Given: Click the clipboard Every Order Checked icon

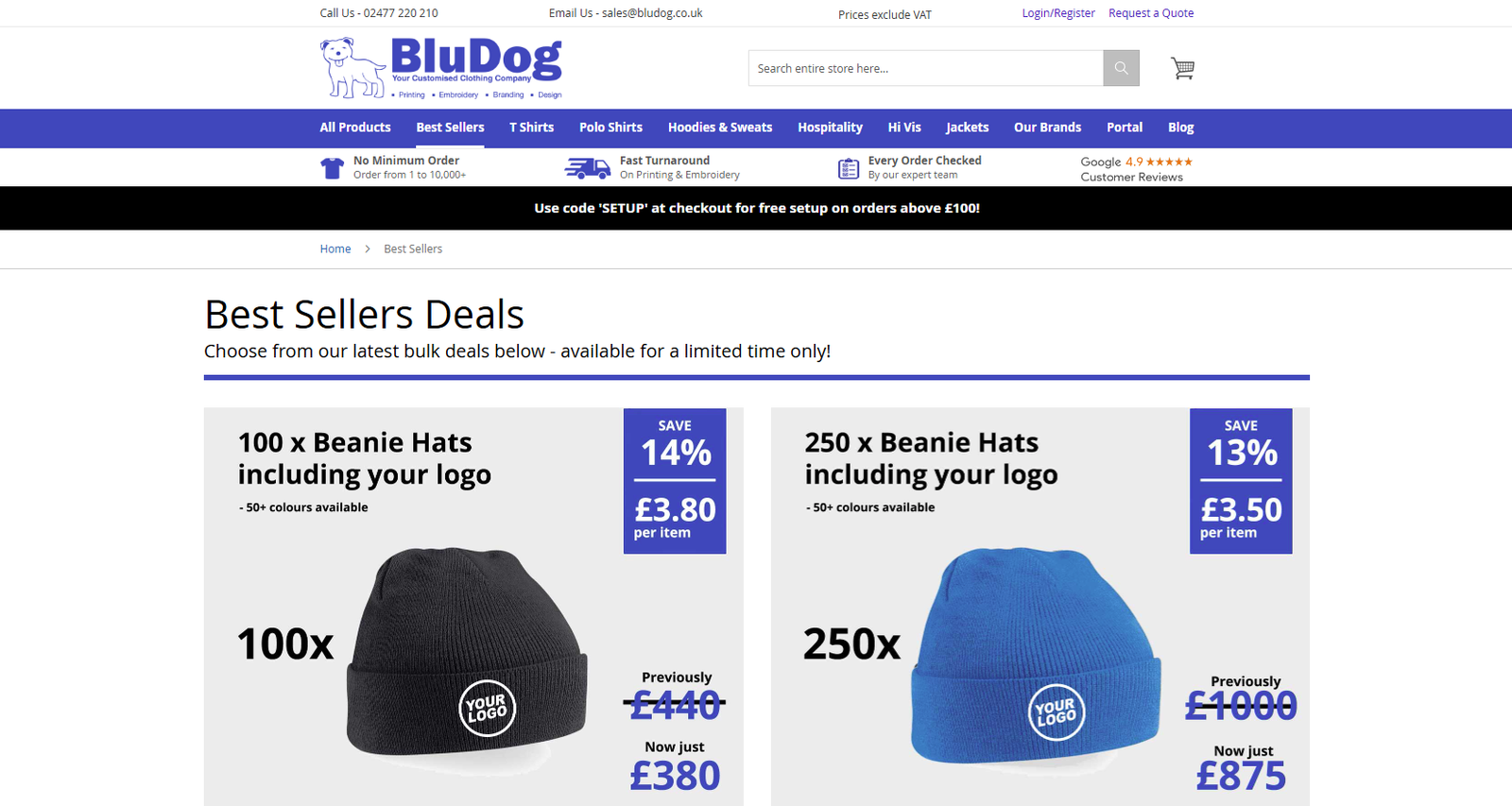Looking at the screenshot, I should (x=849, y=168).
